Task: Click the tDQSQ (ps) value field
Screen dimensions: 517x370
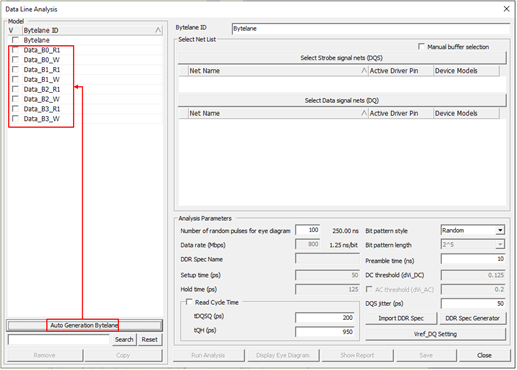Action: point(324,318)
